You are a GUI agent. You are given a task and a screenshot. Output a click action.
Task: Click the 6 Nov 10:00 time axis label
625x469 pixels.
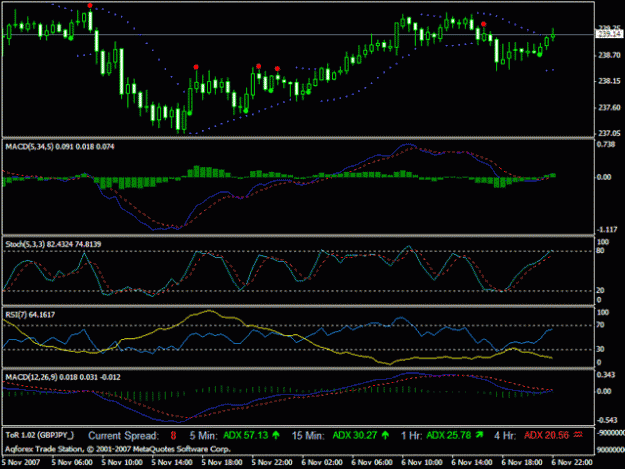click(x=422, y=462)
